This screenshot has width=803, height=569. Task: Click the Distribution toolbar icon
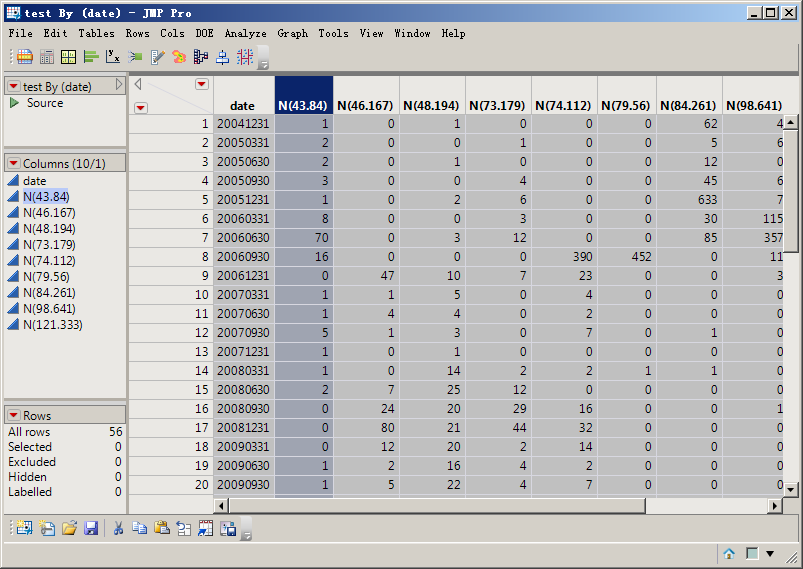click(90, 57)
